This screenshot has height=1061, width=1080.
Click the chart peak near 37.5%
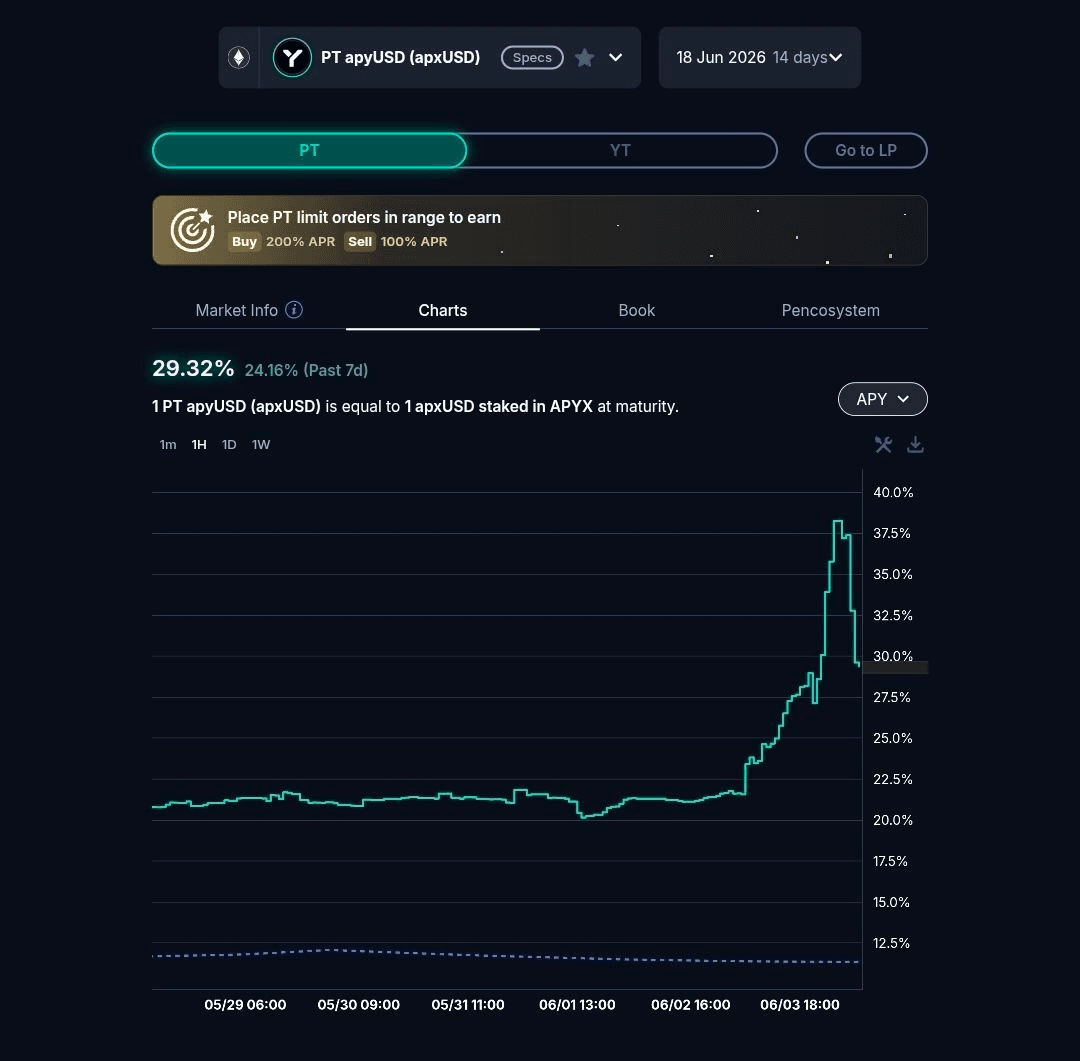click(838, 522)
